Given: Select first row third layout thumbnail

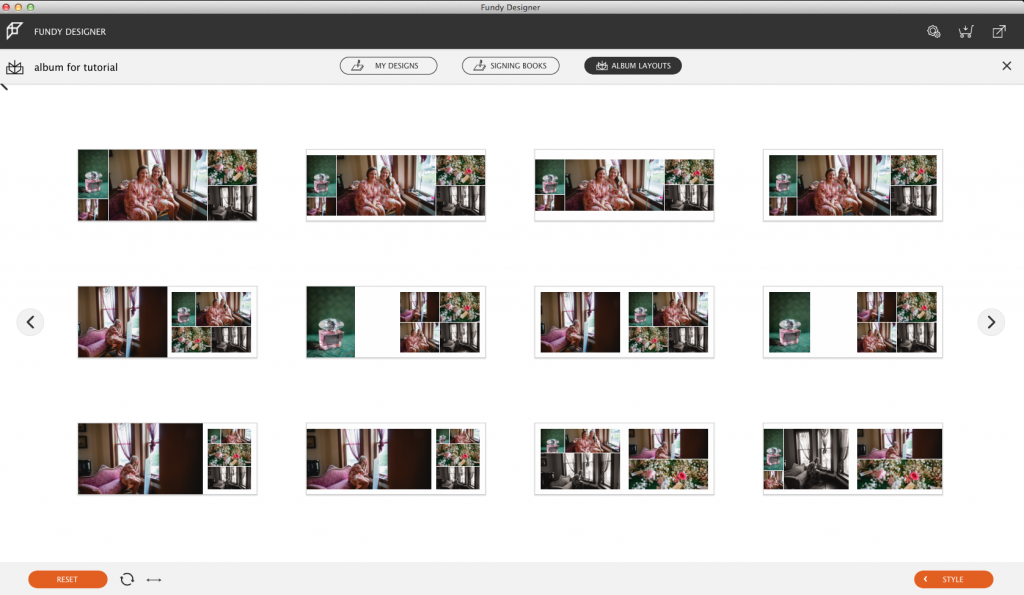Looking at the screenshot, I should tap(624, 185).
